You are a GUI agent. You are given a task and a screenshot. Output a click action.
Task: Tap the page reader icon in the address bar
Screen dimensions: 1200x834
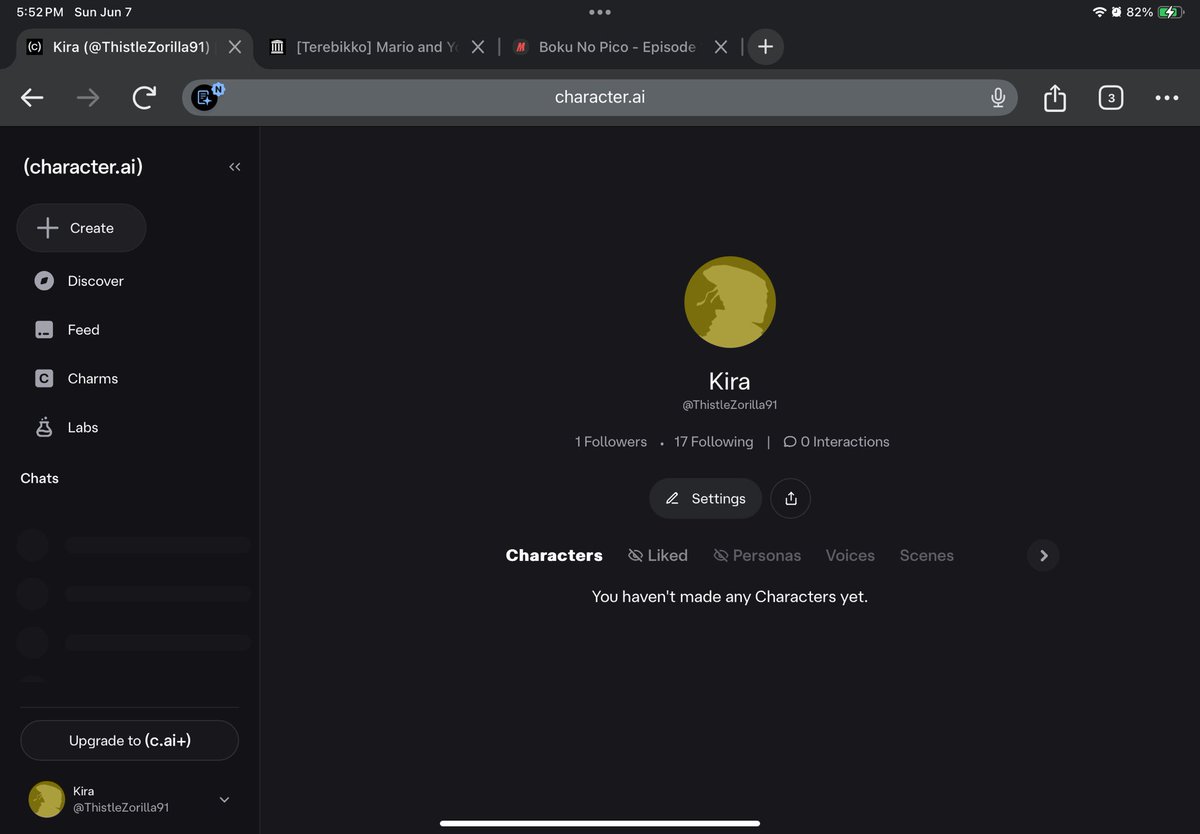[206, 97]
